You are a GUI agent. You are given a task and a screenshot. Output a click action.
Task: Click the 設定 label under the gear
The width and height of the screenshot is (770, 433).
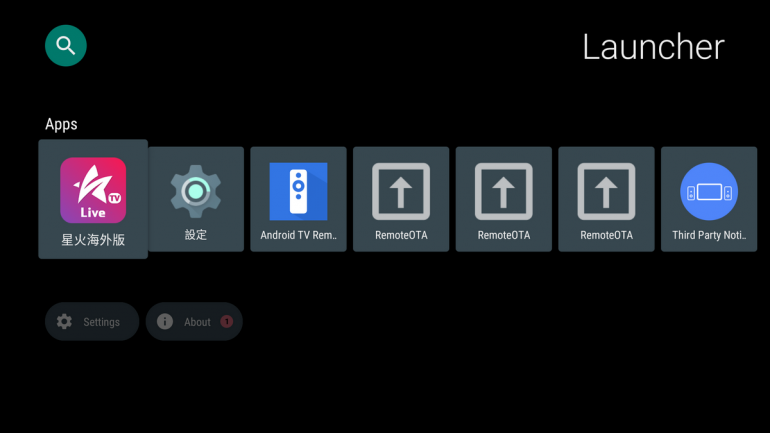(195, 235)
